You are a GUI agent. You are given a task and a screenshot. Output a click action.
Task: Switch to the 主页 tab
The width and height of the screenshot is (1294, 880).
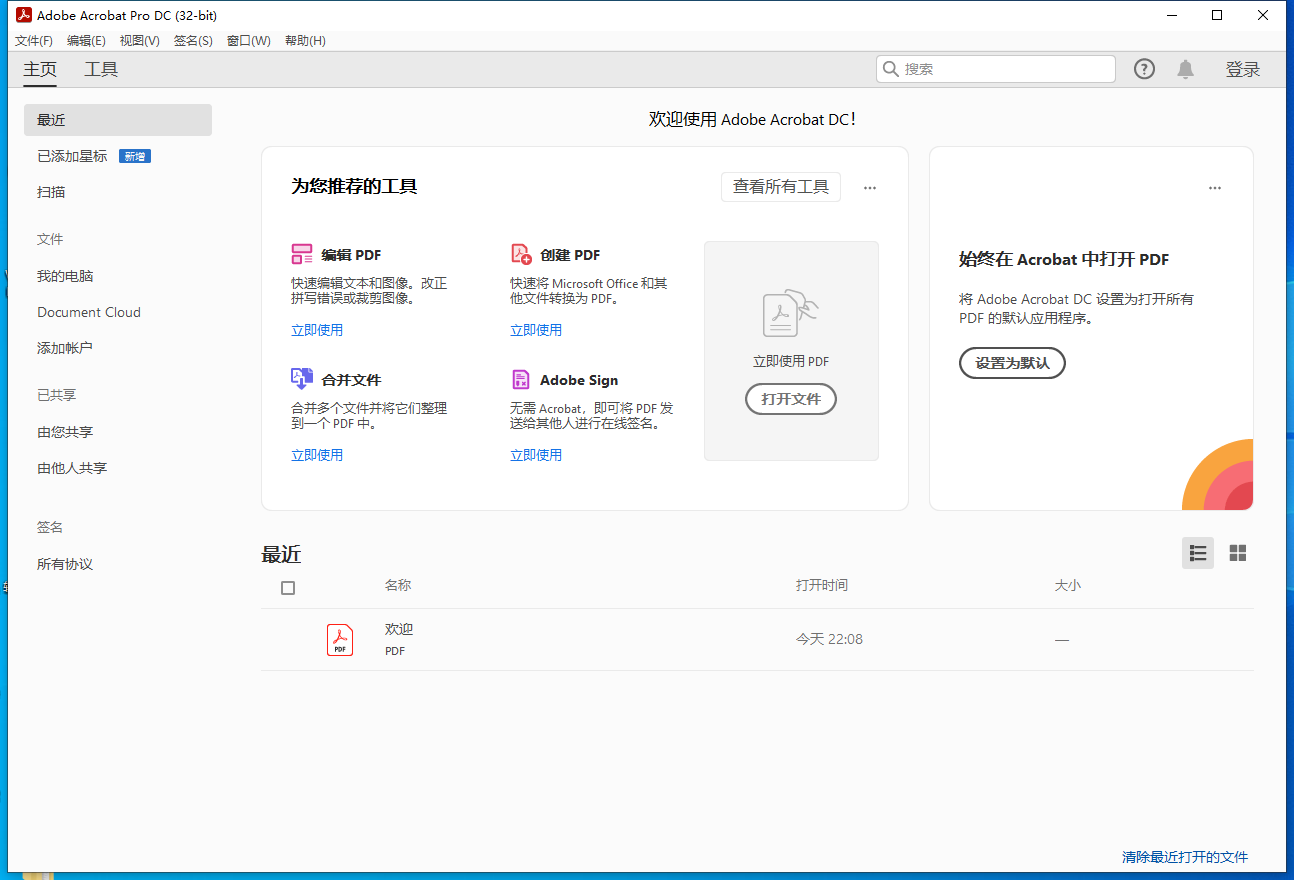(x=40, y=69)
